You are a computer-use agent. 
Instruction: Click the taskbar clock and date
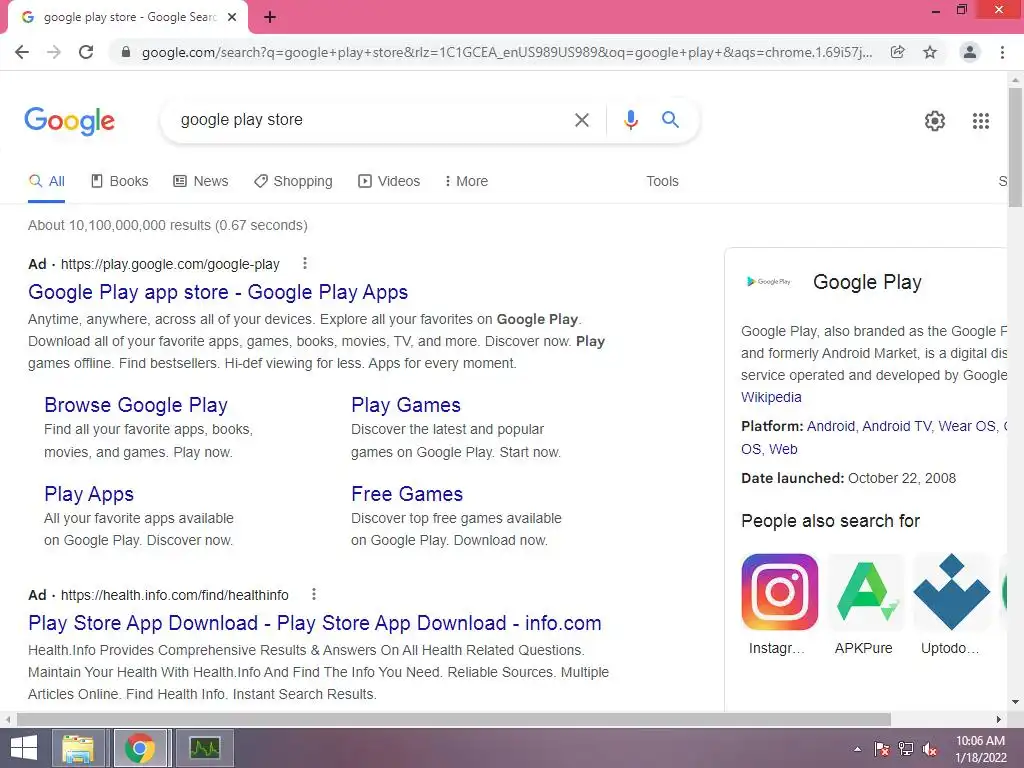click(980, 749)
